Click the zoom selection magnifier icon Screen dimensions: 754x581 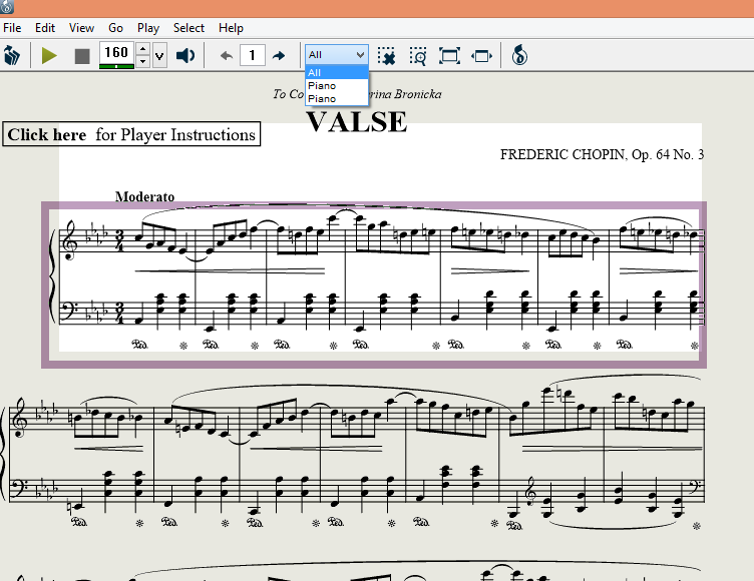(418, 55)
